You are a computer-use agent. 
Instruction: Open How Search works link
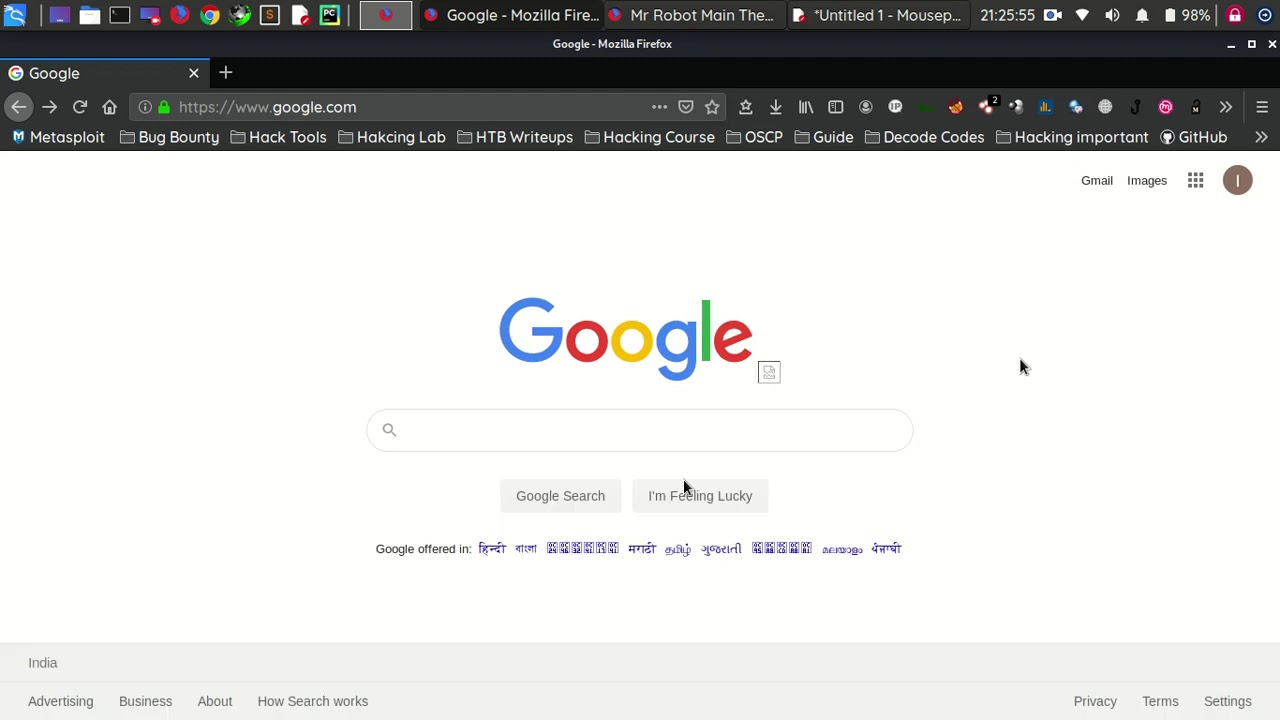click(313, 701)
